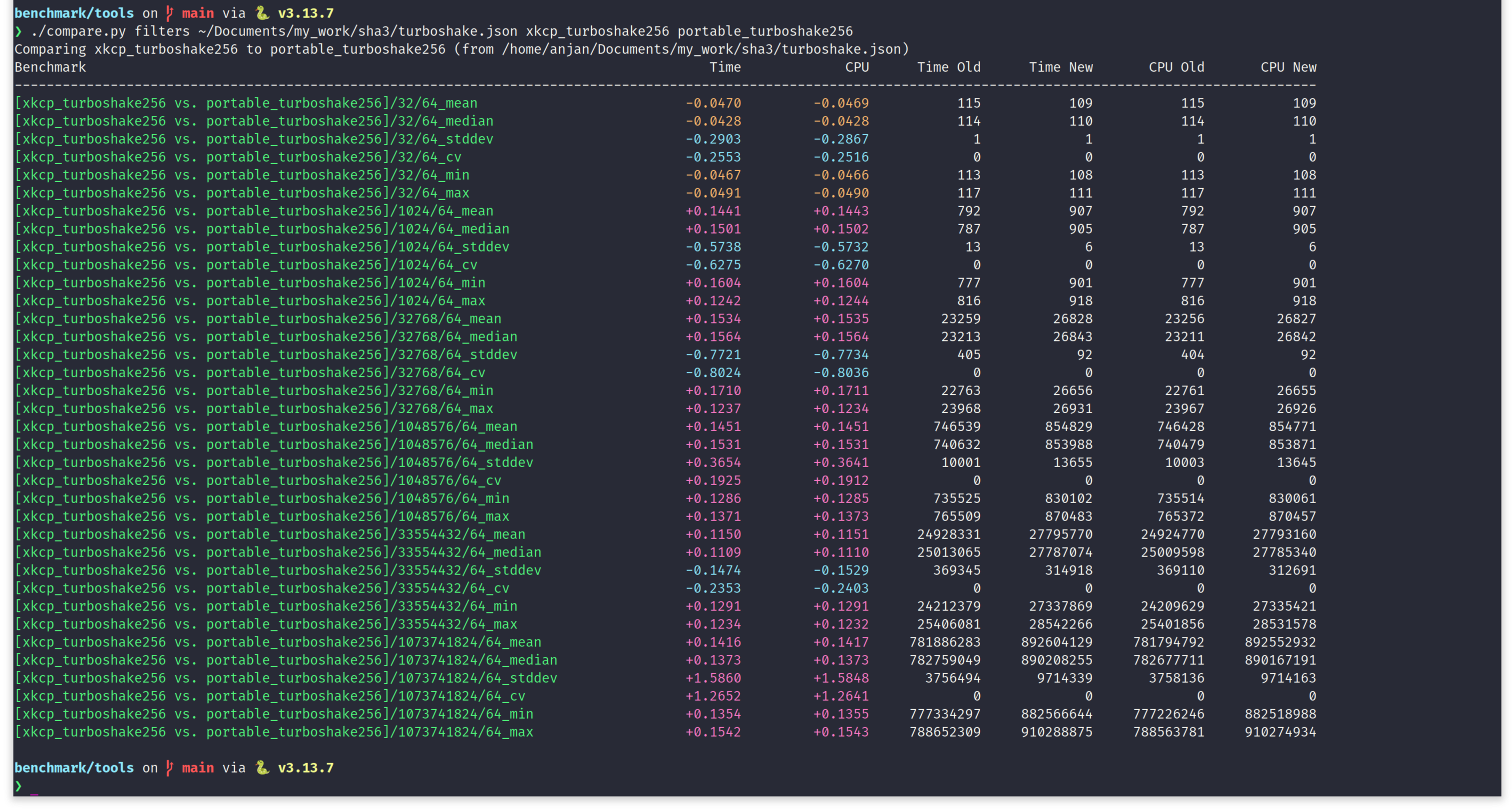Click the Time New value 892604129
Image resolution: width=1512 pixels, height=810 pixels.
[x=1056, y=642]
